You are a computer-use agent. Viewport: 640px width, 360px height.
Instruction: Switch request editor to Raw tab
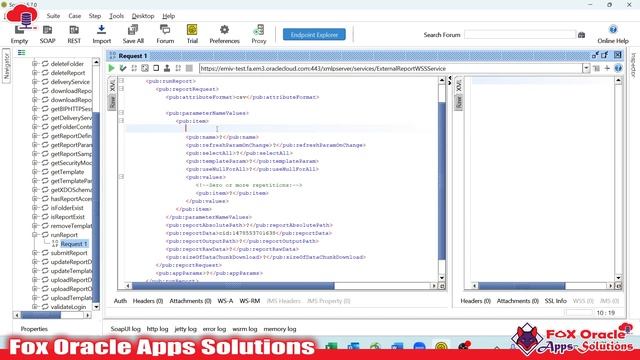(x=112, y=102)
